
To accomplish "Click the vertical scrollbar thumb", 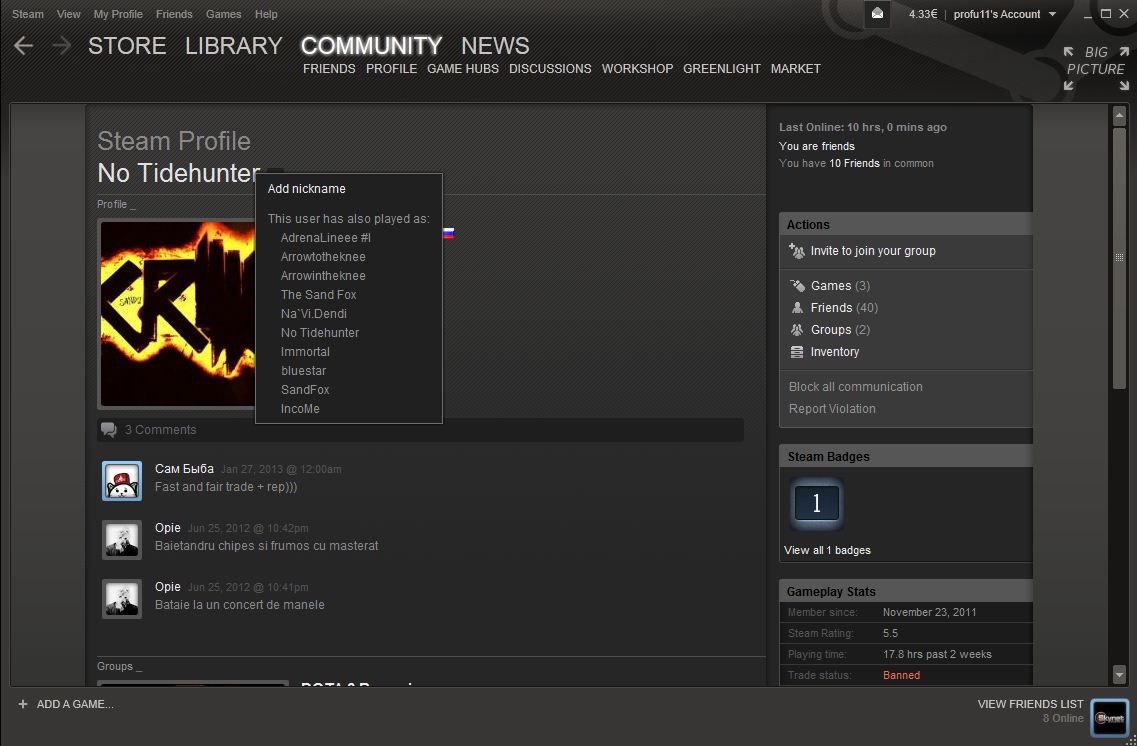I will click(x=1120, y=257).
